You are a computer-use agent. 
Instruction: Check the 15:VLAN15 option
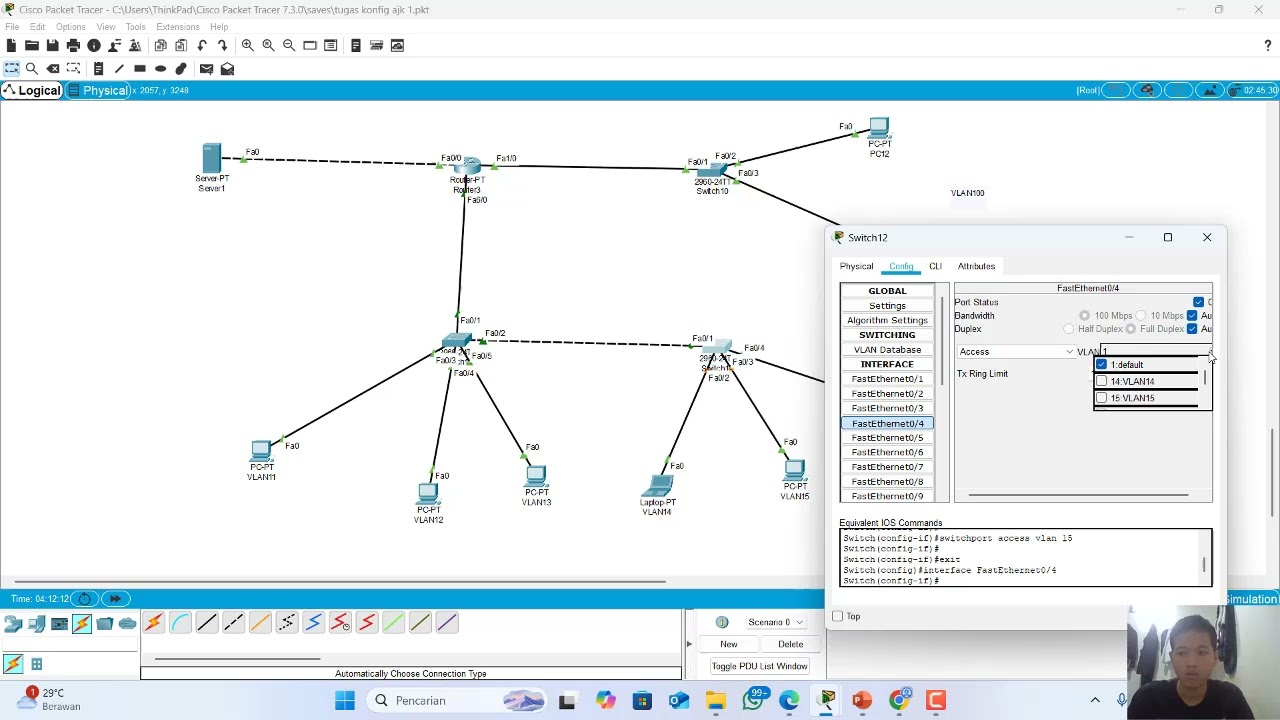(1102, 398)
